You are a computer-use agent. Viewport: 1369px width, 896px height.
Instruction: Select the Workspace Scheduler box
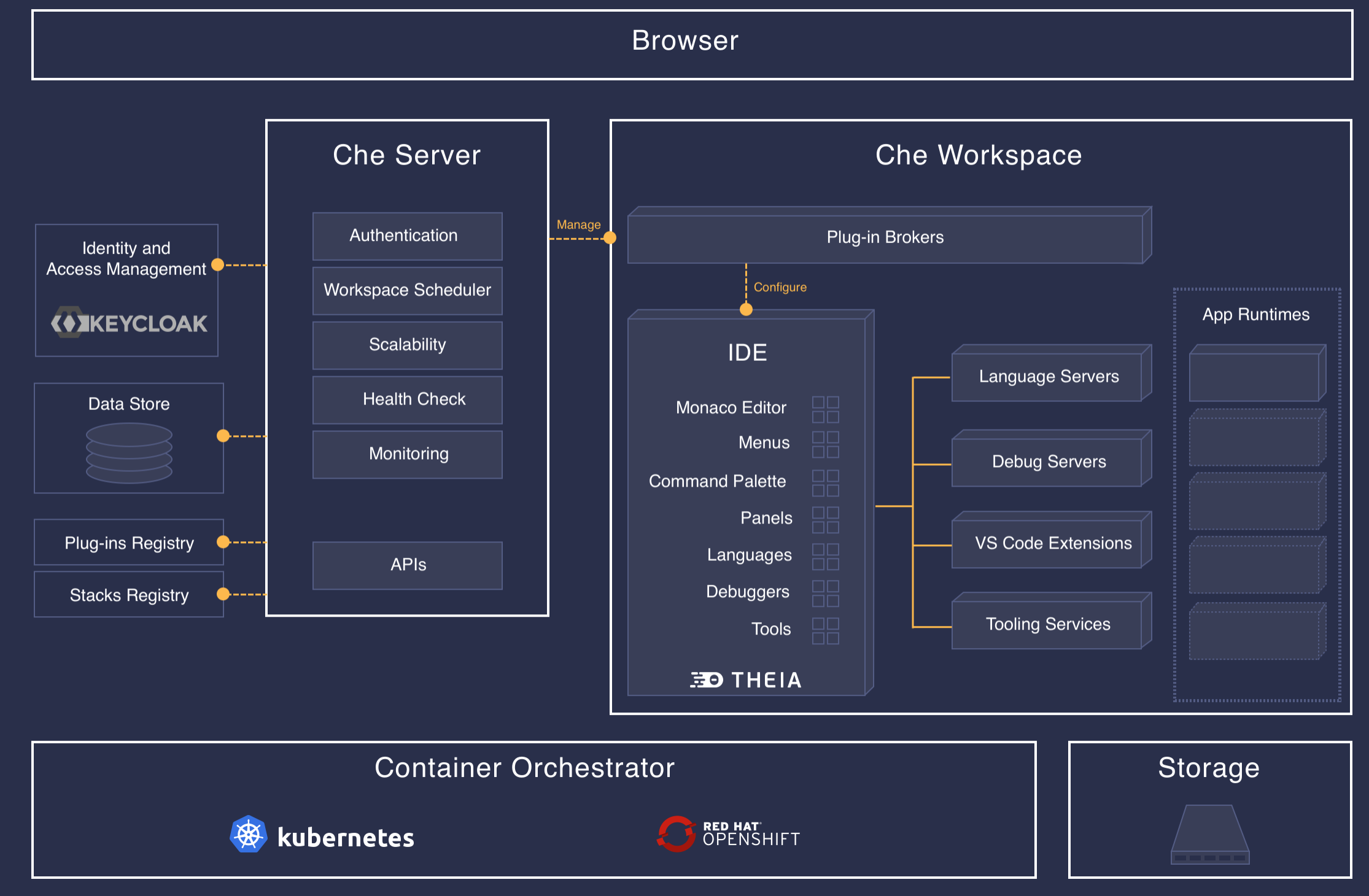407,290
